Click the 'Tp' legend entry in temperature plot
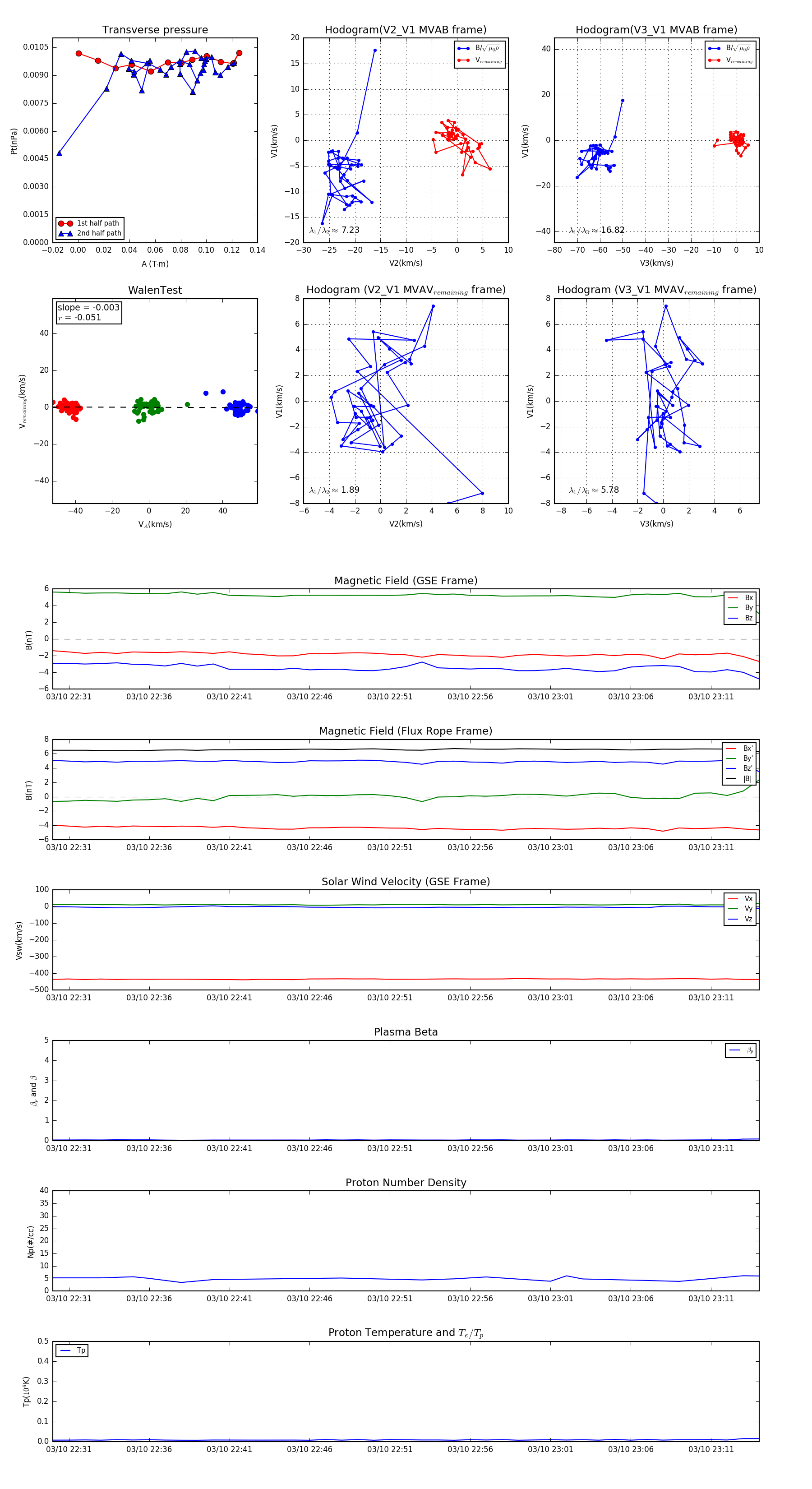Screen dimensions: 812x1489 tap(72, 1351)
